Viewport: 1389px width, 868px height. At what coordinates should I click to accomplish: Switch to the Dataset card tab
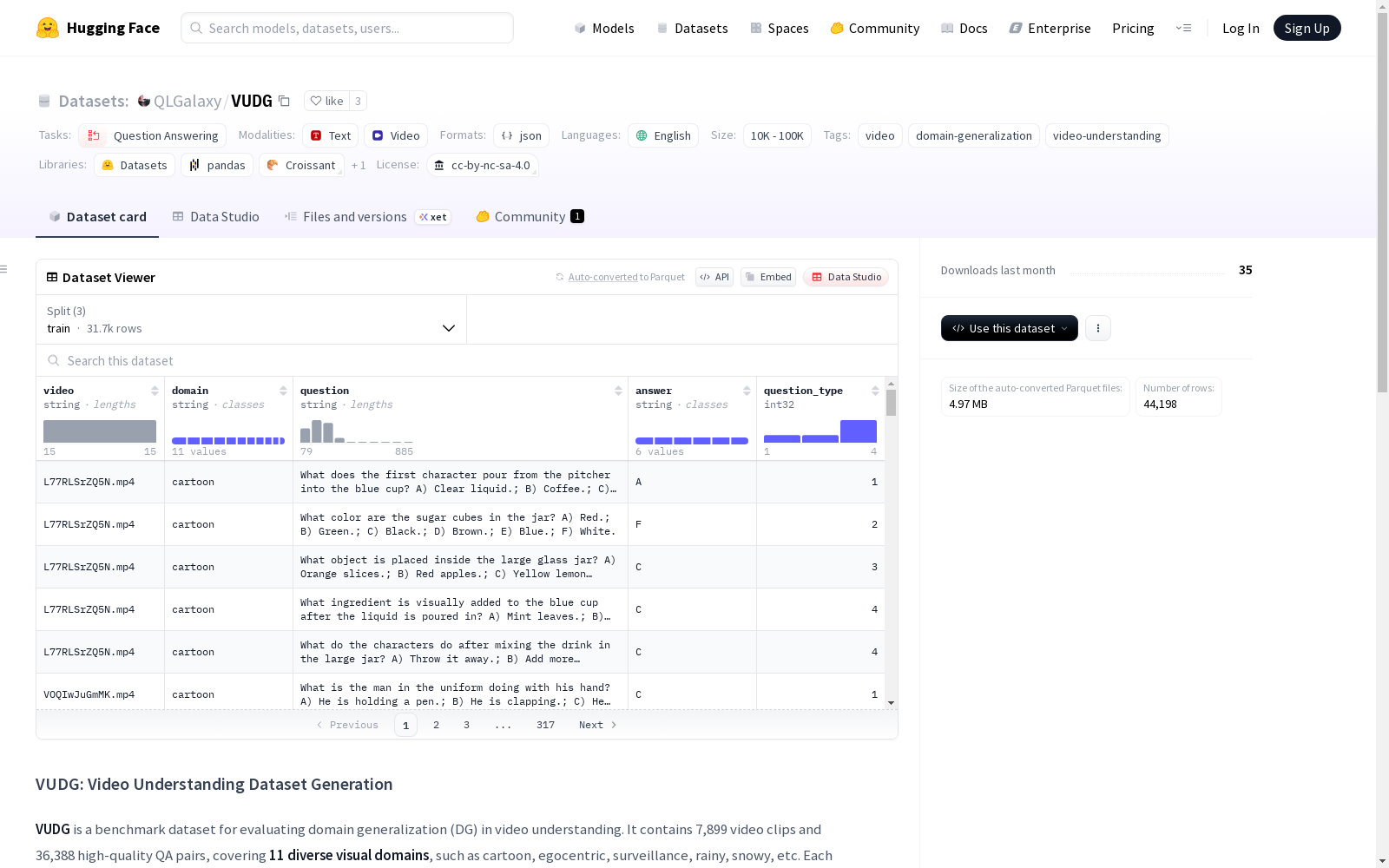(x=97, y=217)
